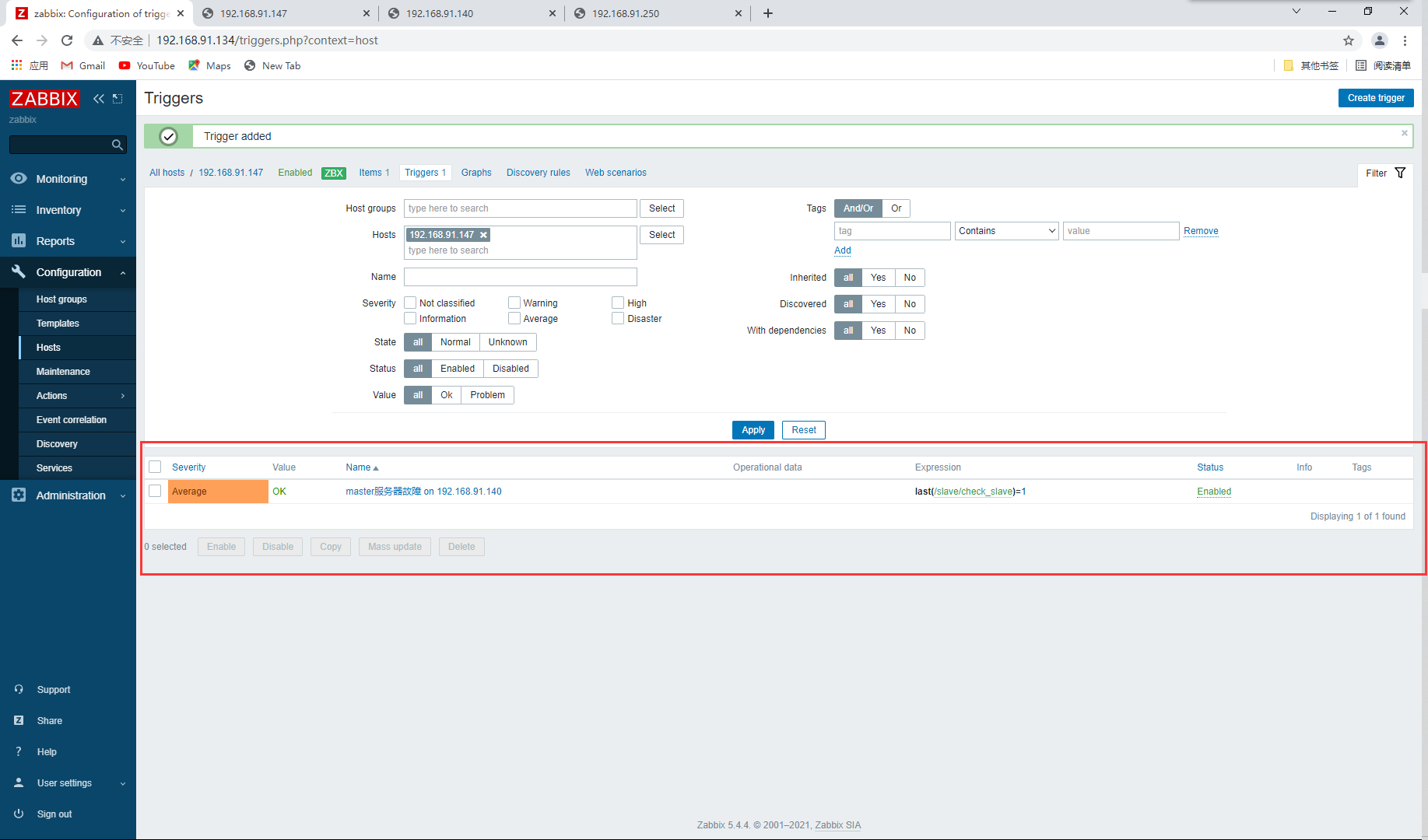Viewport: 1428px width, 840px height.
Task: Open the Chrome tab search chevron
Action: tap(1296, 11)
